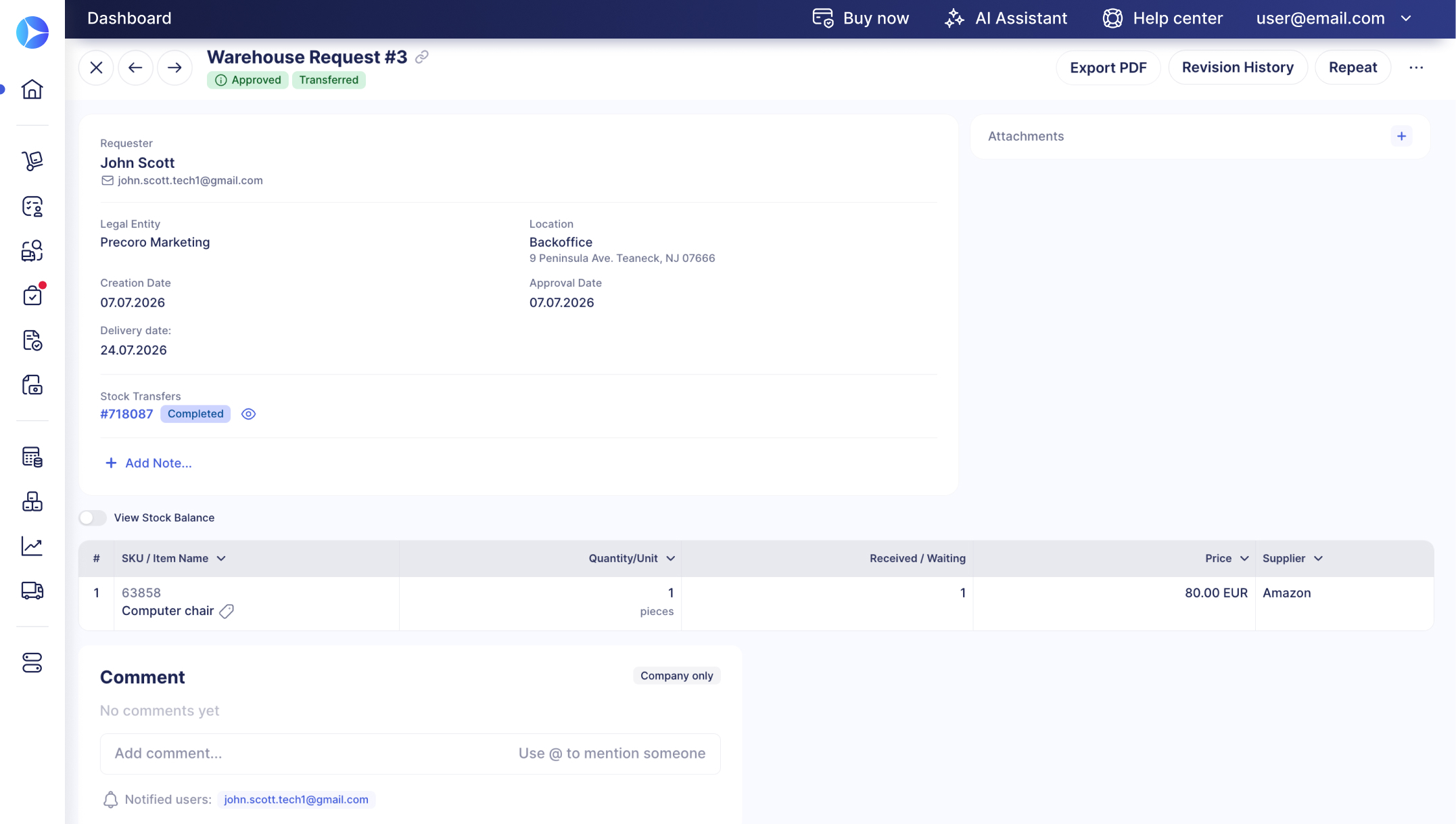Open stock transfer #718087 link
The height and width of the screenshot is (824, 1456).
pos(126,414)
